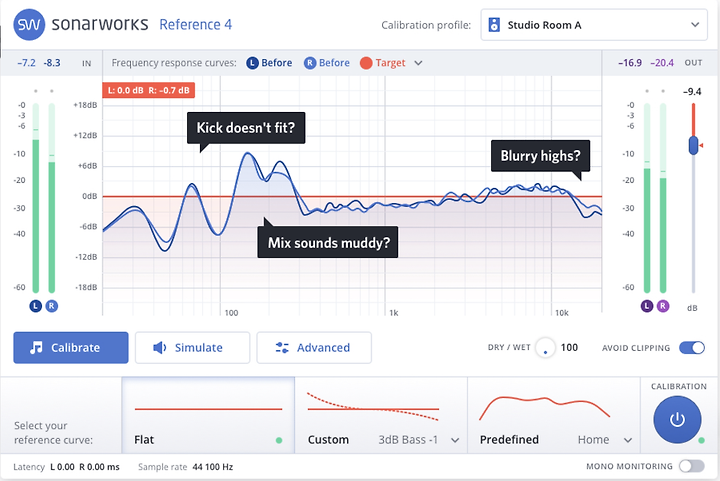This screenshot has width=720, height=481.
Task: Click the speaker icon on Simulate
Action: click(x=159, y=347)
